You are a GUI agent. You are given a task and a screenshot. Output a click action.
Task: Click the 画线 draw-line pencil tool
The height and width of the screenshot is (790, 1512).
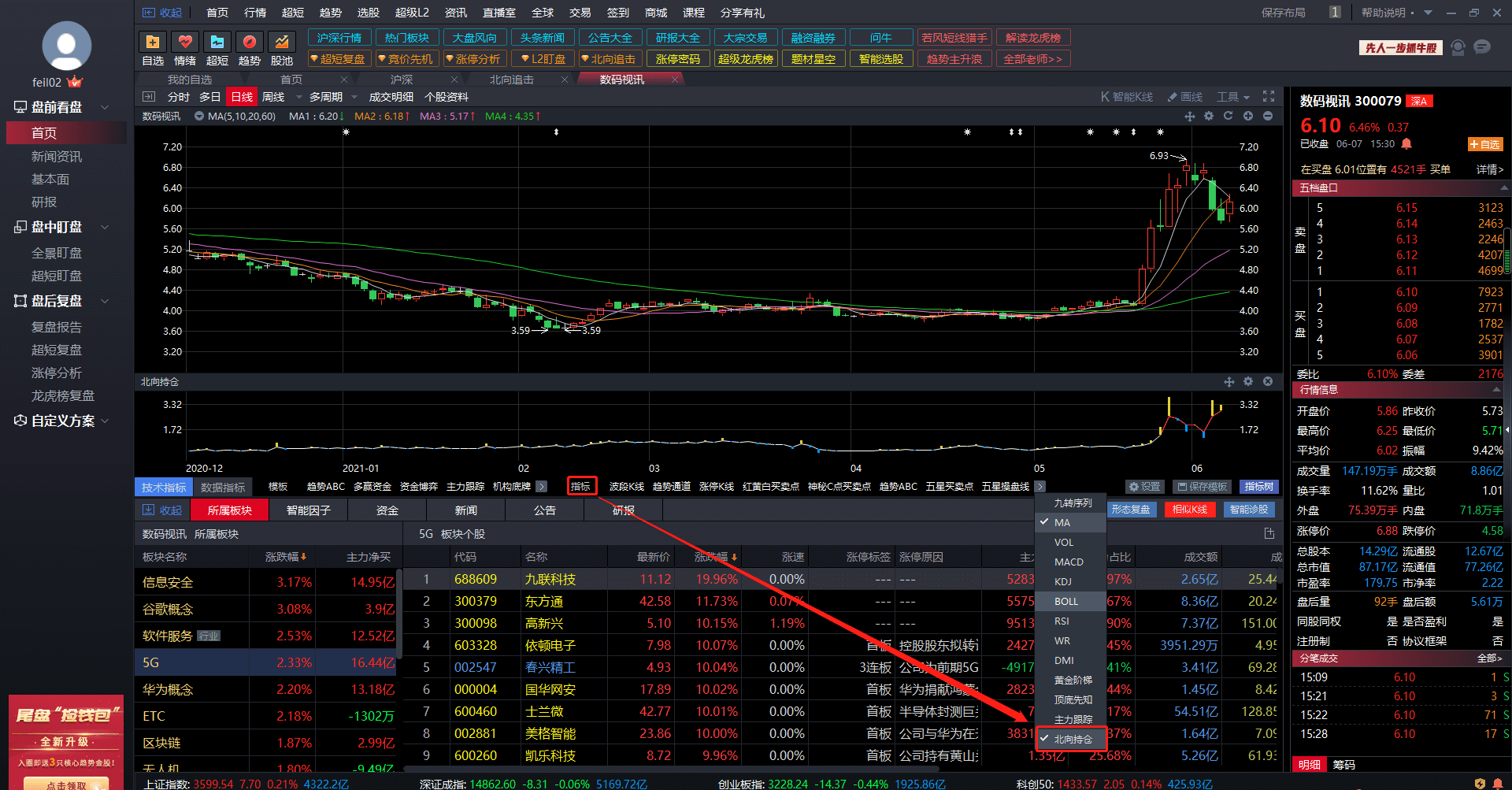point(1185,97)
